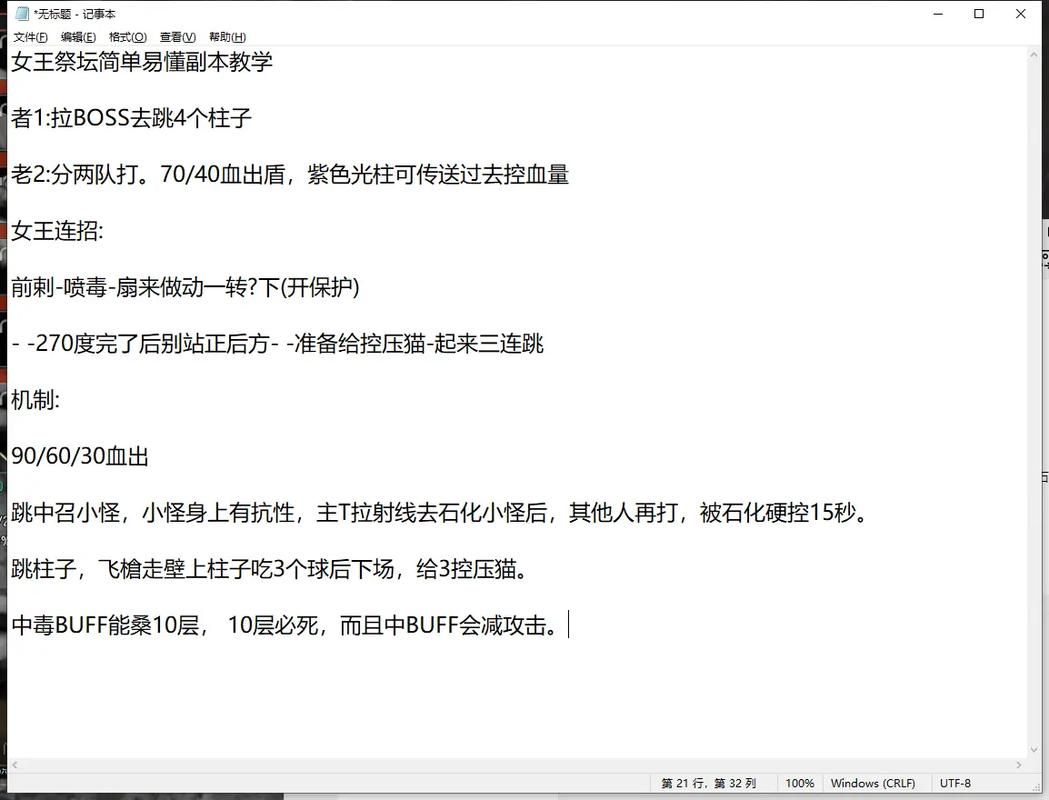Maximize the Notepad window
Image resolution: width=1049 pixels, height=800 pixels.
[979, 13]
